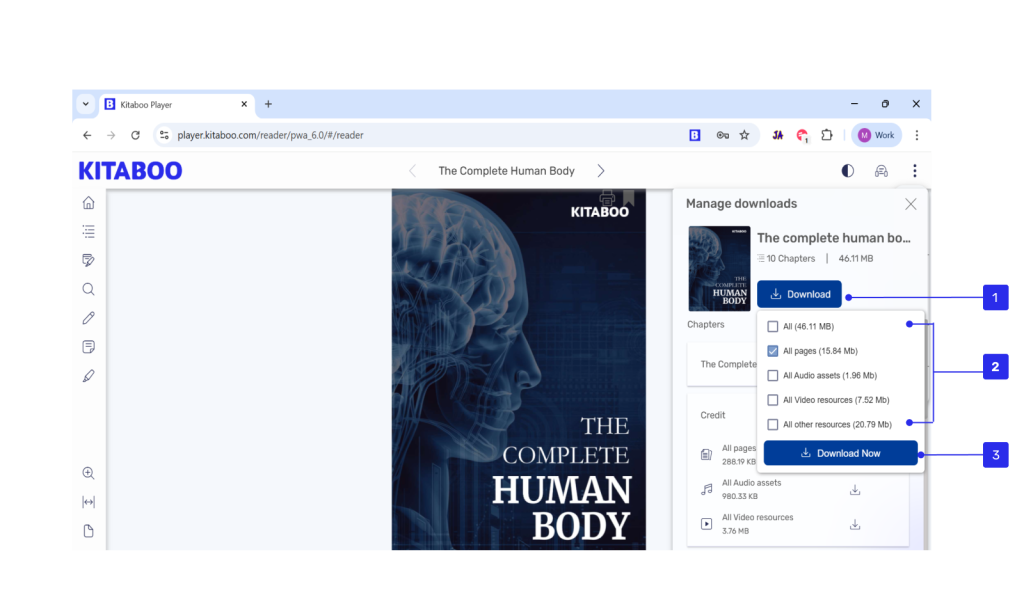
Task: Check All Audio assets (1.96 Mb)
Action: tap(773, 376)
